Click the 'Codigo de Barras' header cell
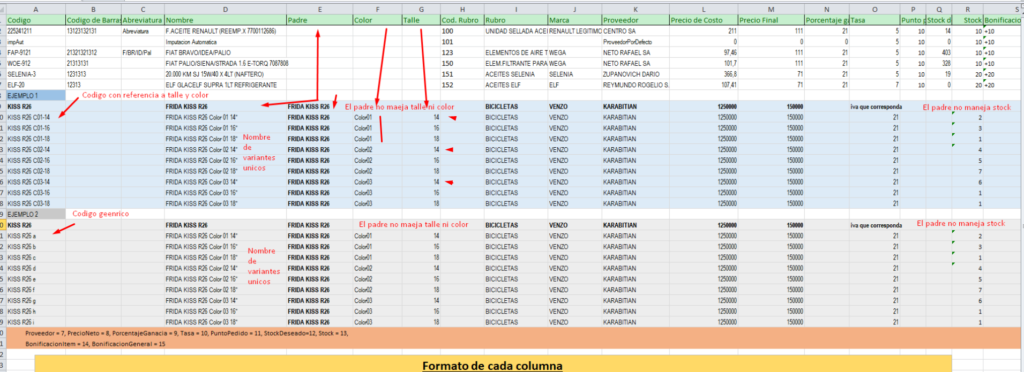This screenshot has height=372, width=1024. [x=93, y=20]
